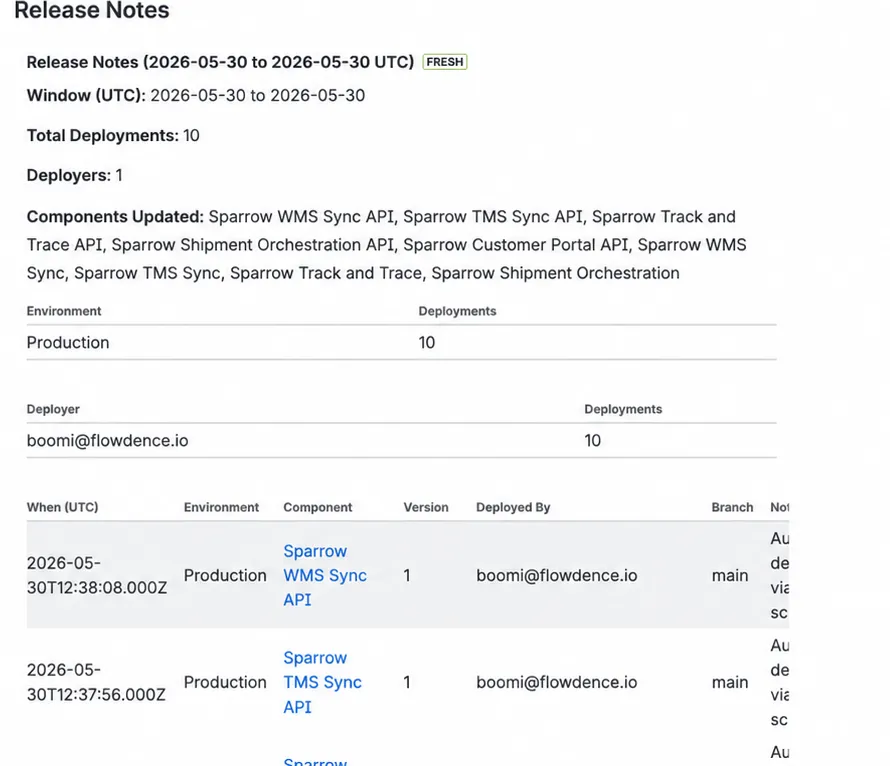The image size is (890, 766).
Task: Click the Environment header in summary table
Action: (x=64, y=311)
